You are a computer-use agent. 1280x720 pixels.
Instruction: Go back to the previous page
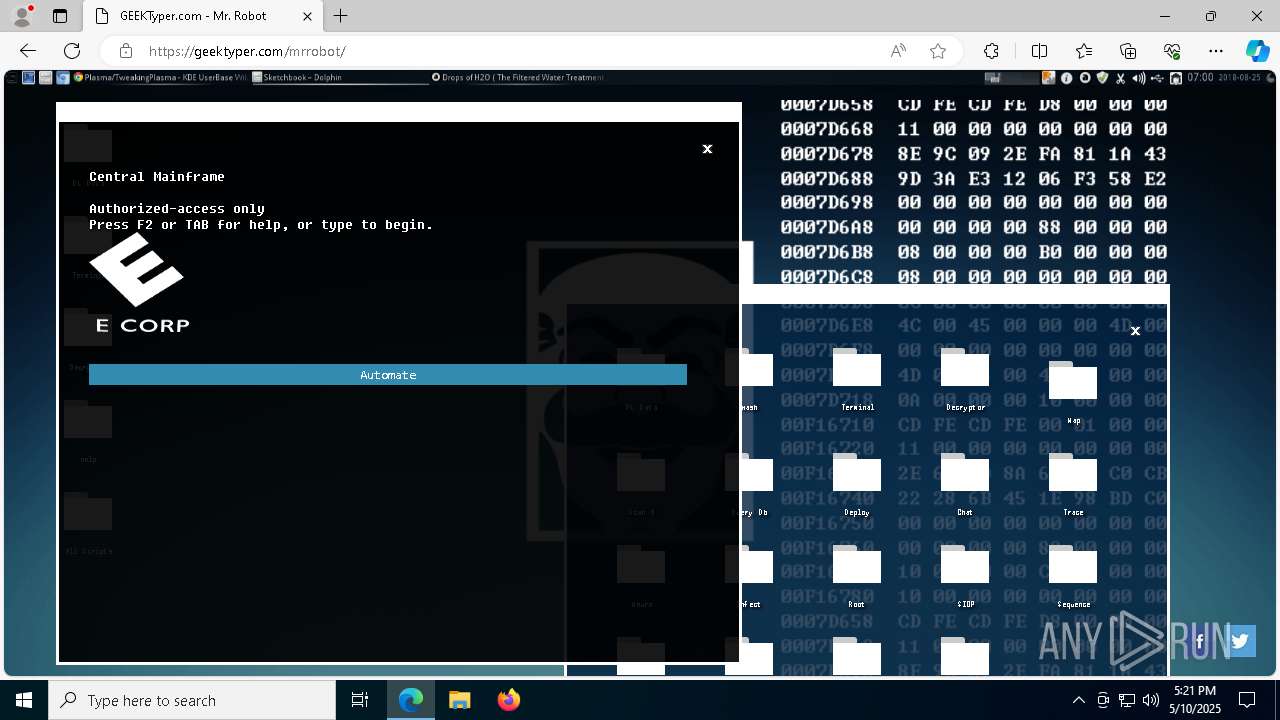[x=28, y=51]
